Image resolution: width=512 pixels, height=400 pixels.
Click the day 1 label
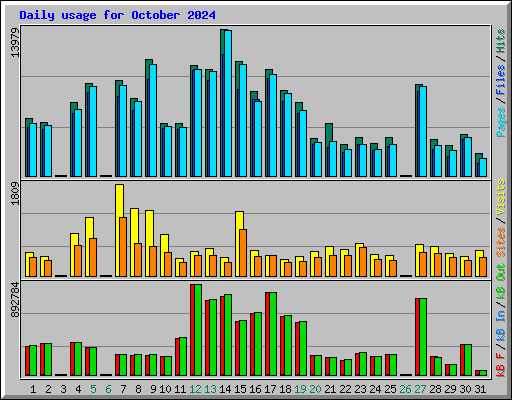33,389
